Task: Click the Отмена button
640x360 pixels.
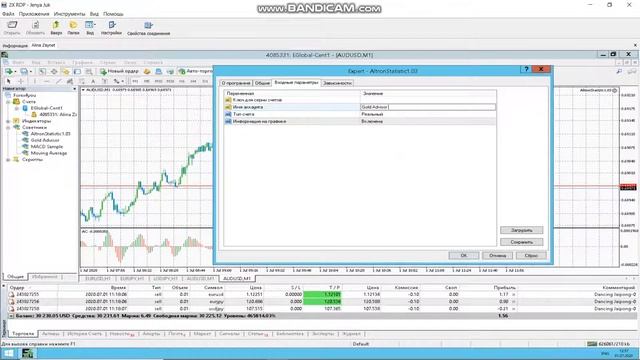Action: [x=497, y=256]
